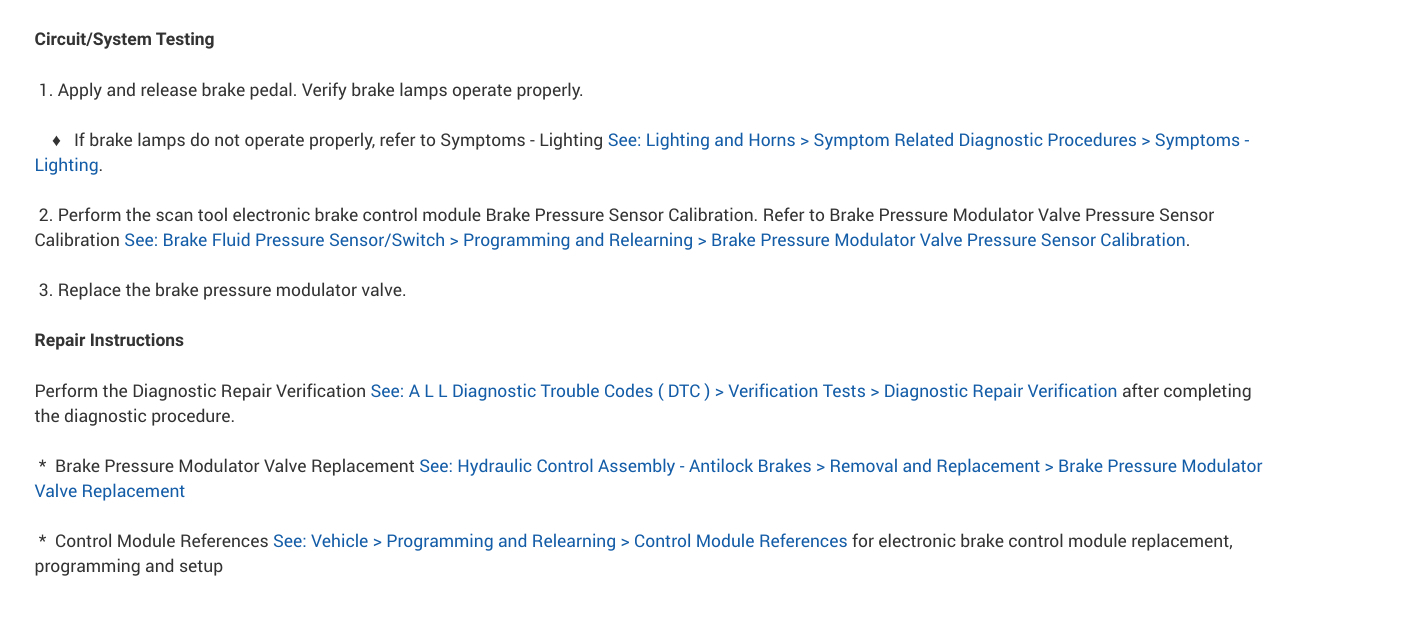Viewport: 1401px width, 626px height.
Task: Open the Lighting and Horns symptoms link
Action: point(928,140)
